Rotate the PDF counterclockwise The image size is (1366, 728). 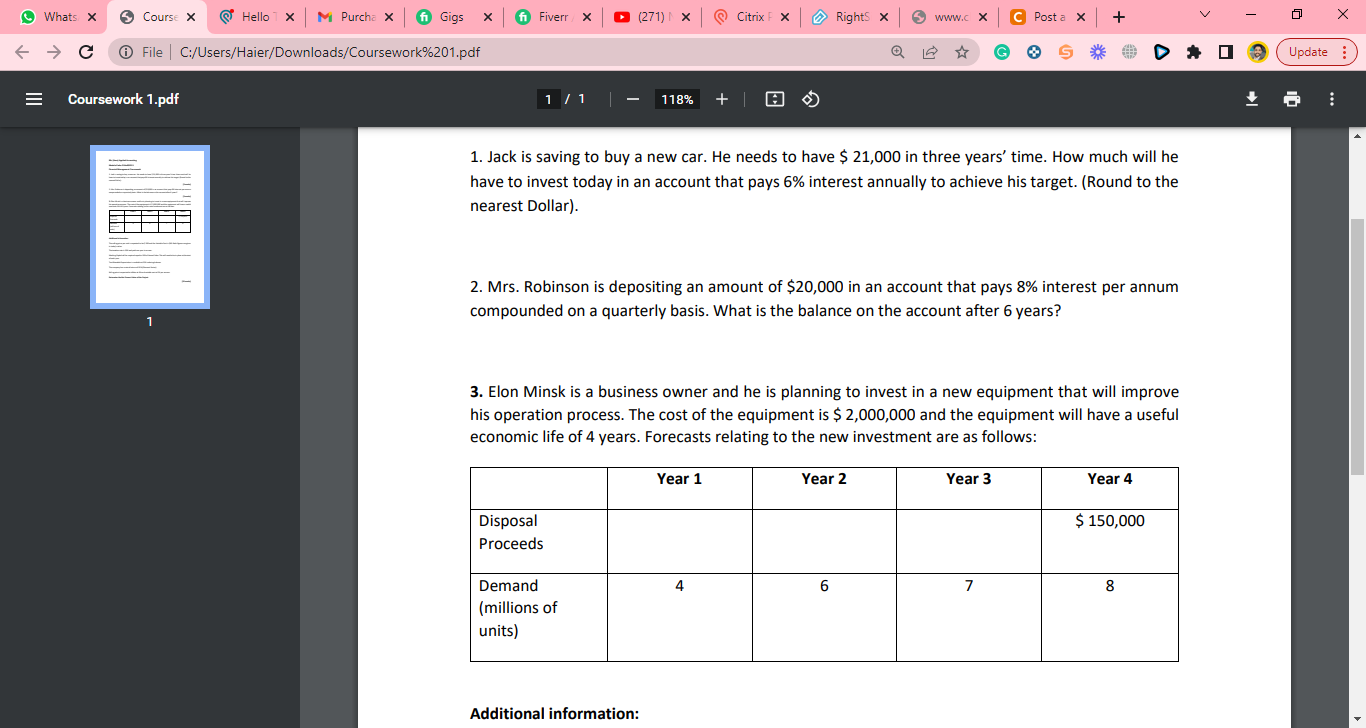pyautogui.click(x=810, y=99)
